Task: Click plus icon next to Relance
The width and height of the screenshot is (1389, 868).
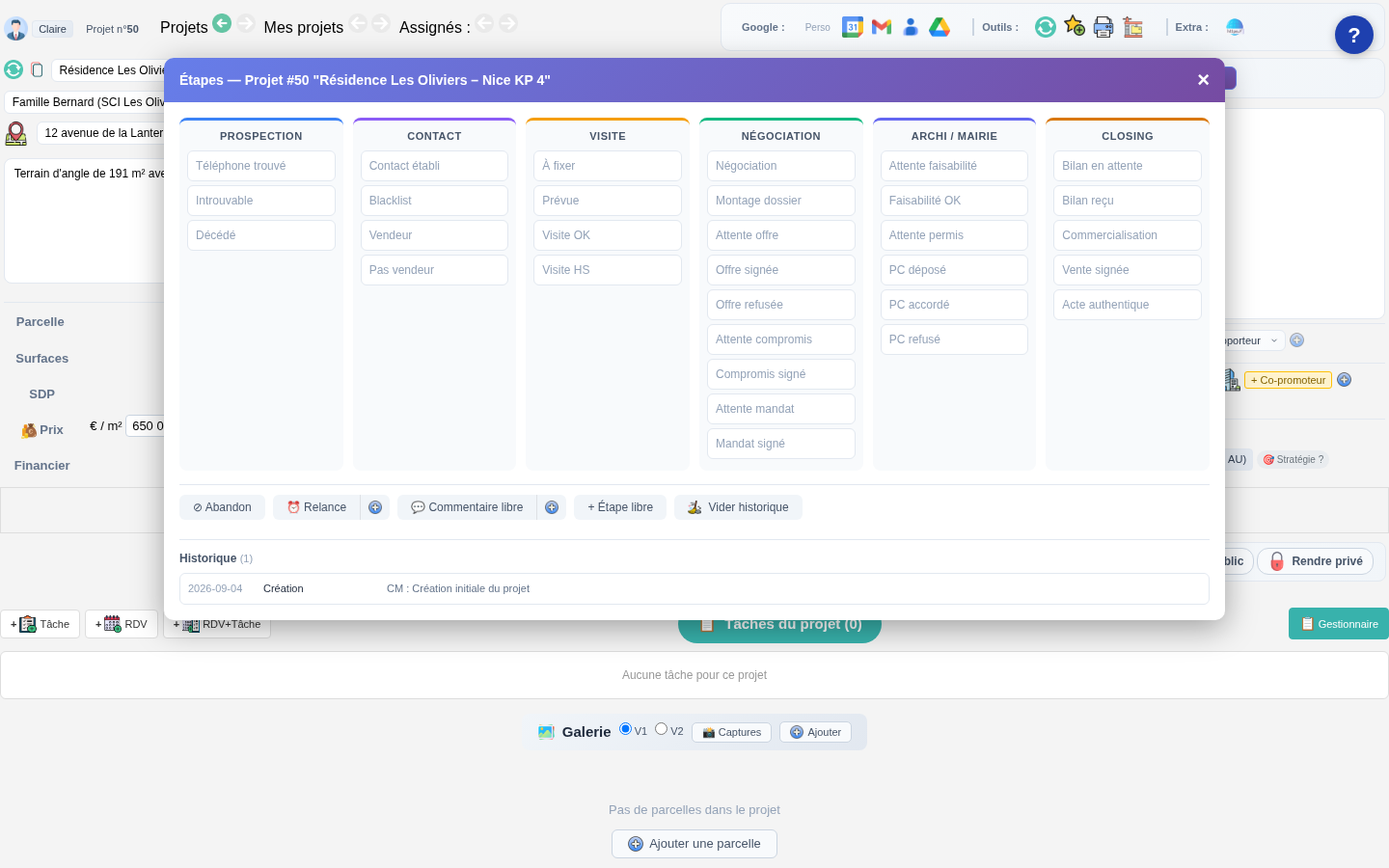Action: click(x=375, y=507)
